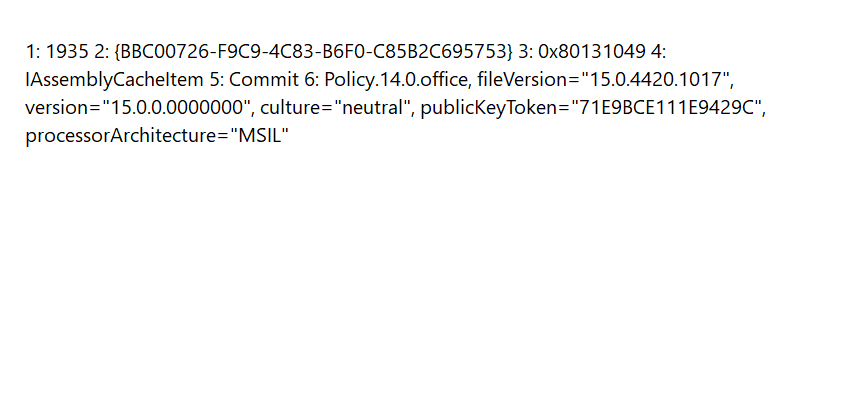
Task: Click the IAssemblyCacheItem text
Action: [x=114, y=80]
